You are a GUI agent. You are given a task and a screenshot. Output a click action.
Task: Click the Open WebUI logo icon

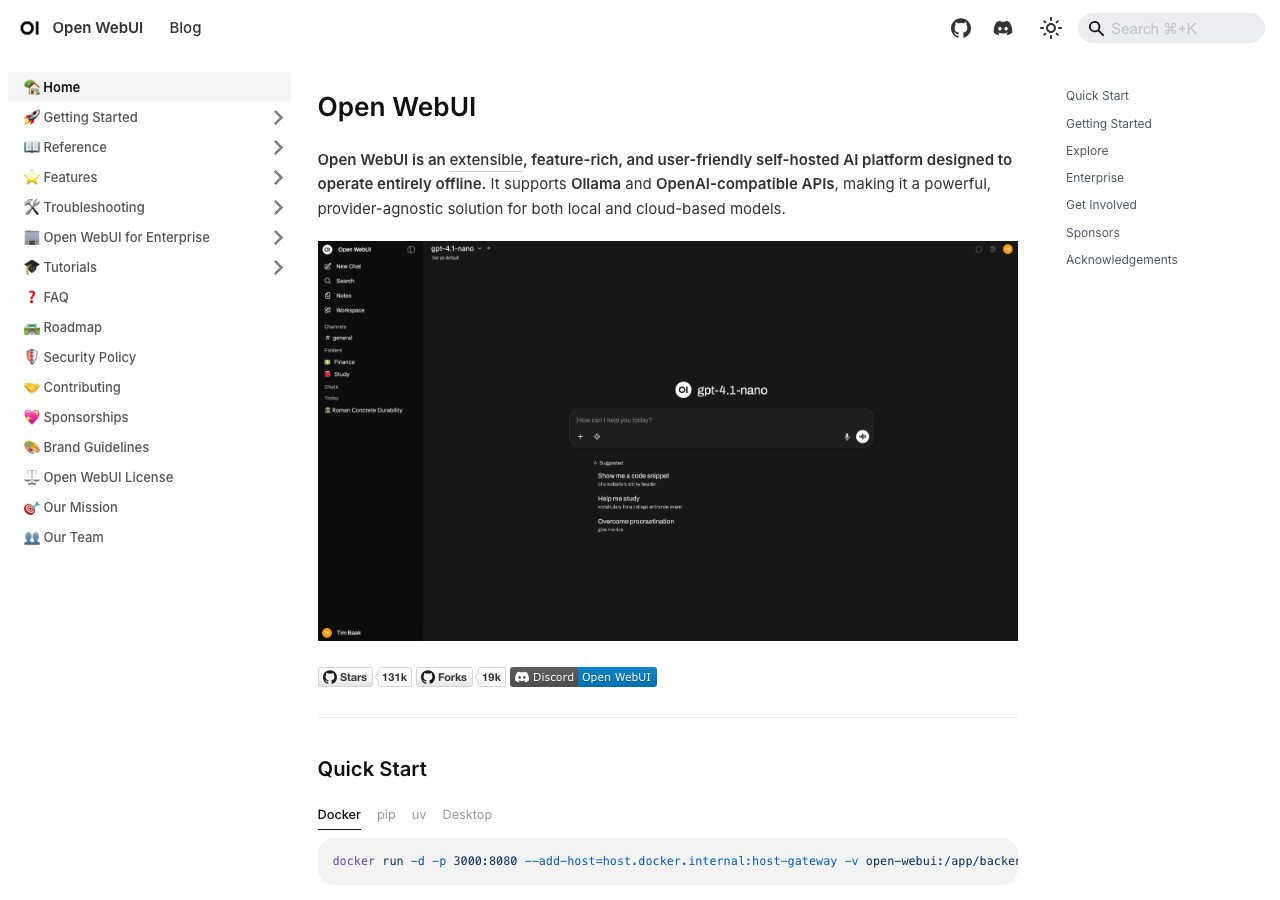[x=30, y=28]
